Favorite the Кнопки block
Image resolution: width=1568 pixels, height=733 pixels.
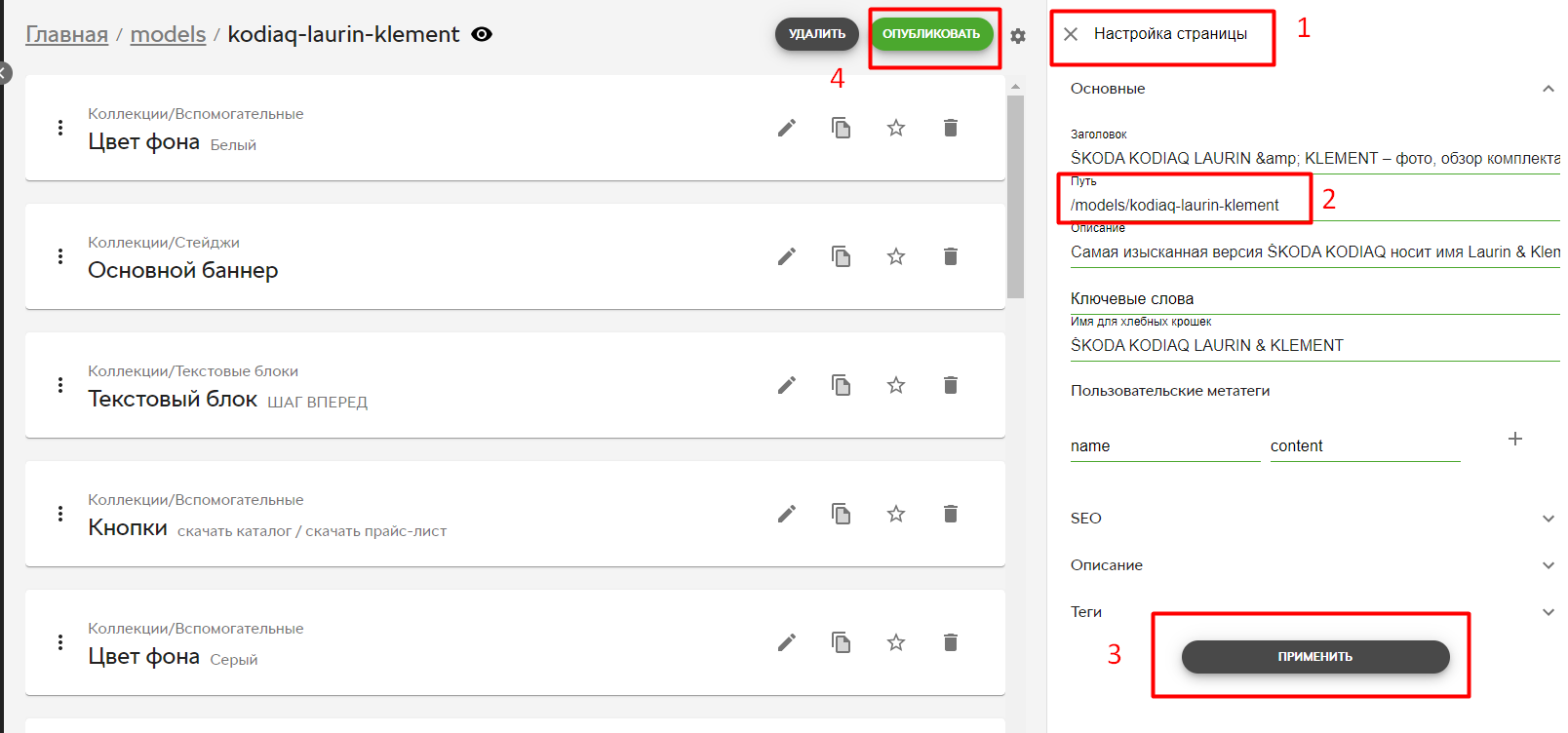coord(896,514)
